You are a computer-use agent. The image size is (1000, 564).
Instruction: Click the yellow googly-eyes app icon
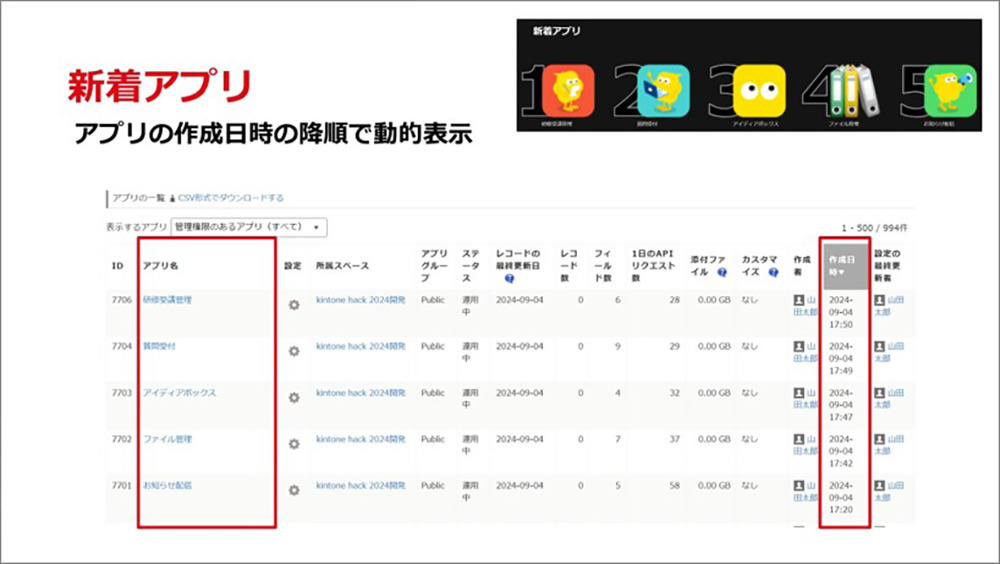point(759,91)
